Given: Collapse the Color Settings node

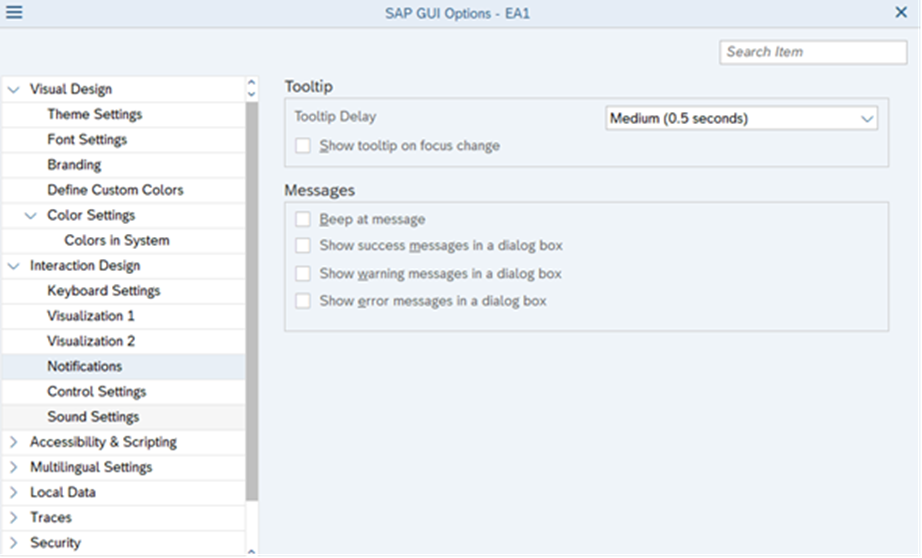Looking at the screenshot, I should 30,215.
